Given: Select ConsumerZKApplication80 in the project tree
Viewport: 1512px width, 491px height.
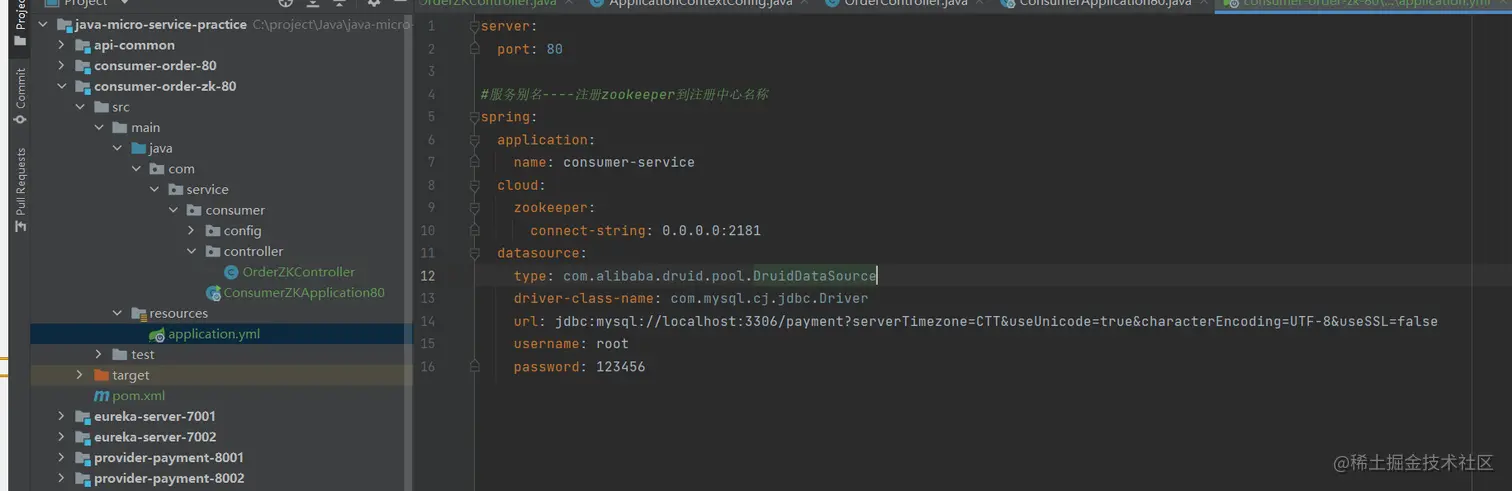Looking at the screenshot, I should 304,293.
